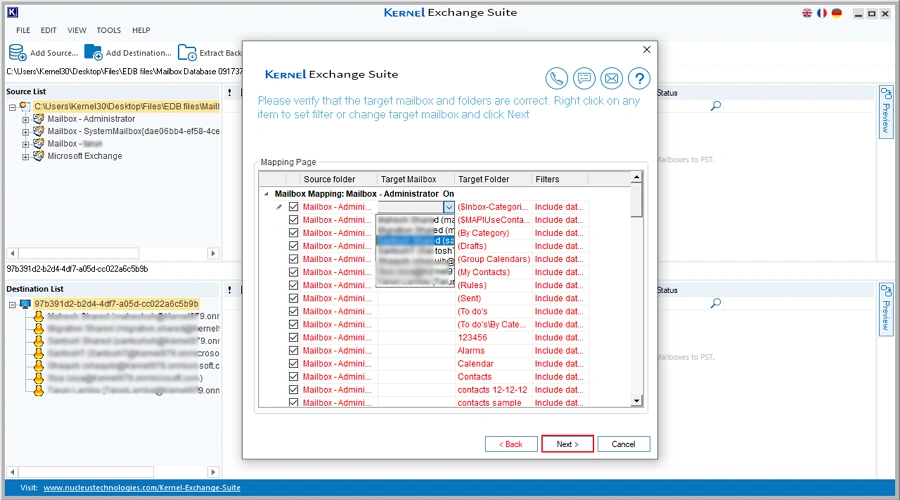Click the email envelope support icon
Viewport: 900px width, 500px height.
pos(611,79)
